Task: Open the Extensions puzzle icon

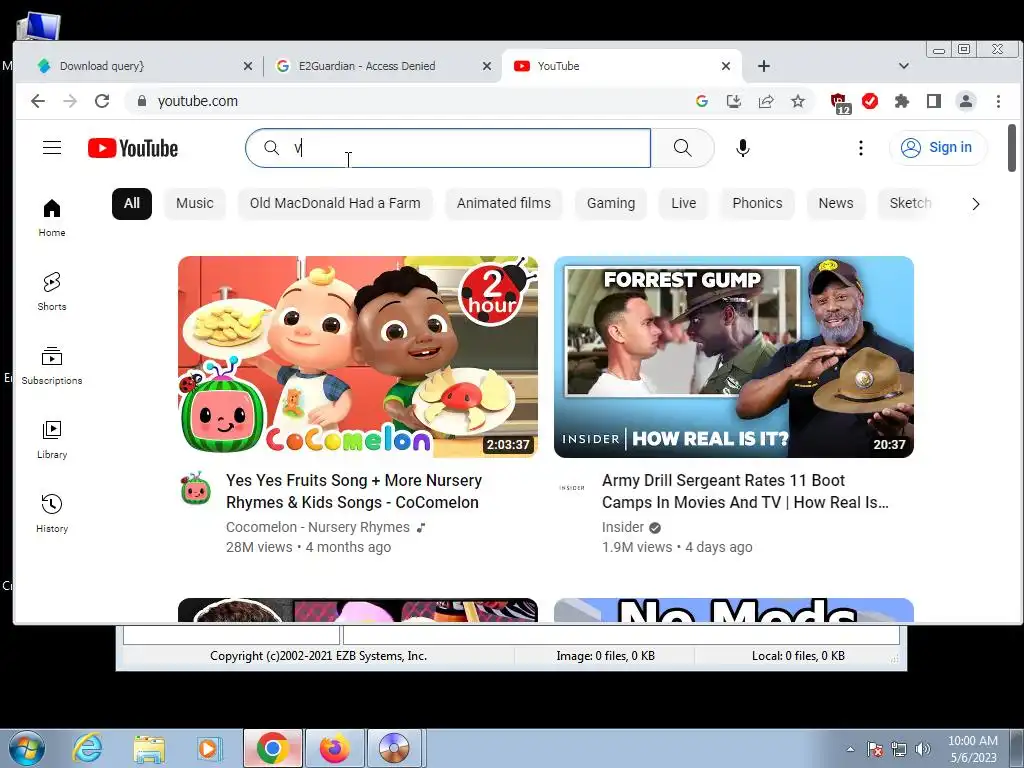Action: coord(902,101)
